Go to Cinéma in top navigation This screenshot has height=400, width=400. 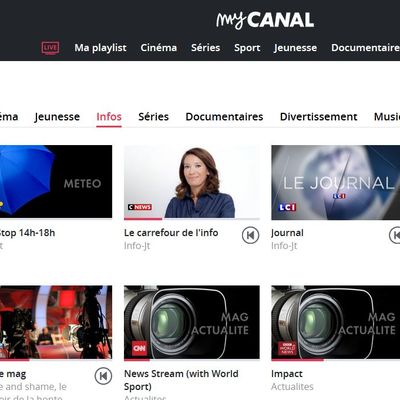[x=159, y=48]
